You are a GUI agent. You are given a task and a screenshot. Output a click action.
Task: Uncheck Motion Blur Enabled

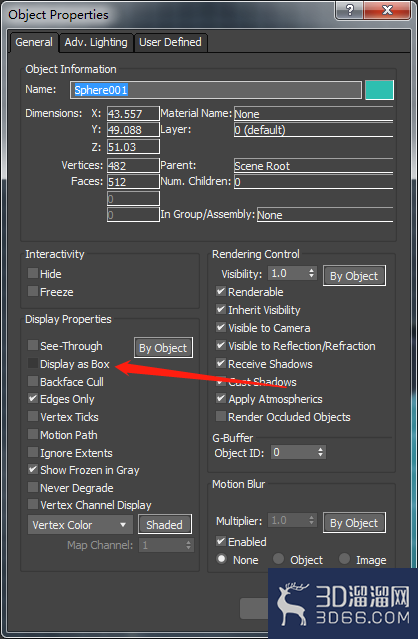(221, 541)
